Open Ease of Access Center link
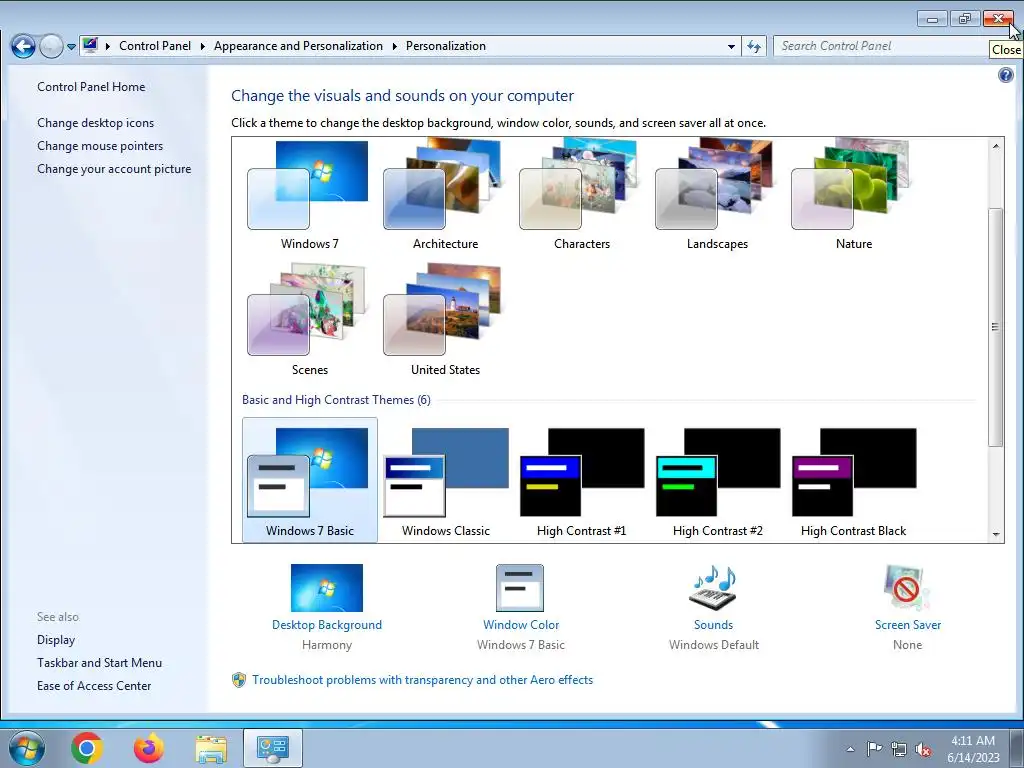The width and height of the screenshot is (1024, 768). 94,686
